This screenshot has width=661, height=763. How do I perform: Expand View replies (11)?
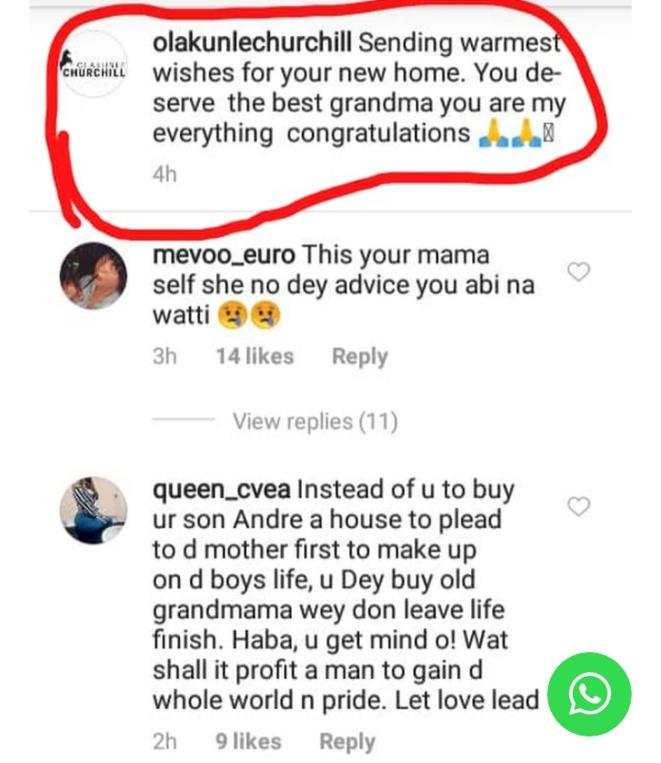tap(315, 422)
